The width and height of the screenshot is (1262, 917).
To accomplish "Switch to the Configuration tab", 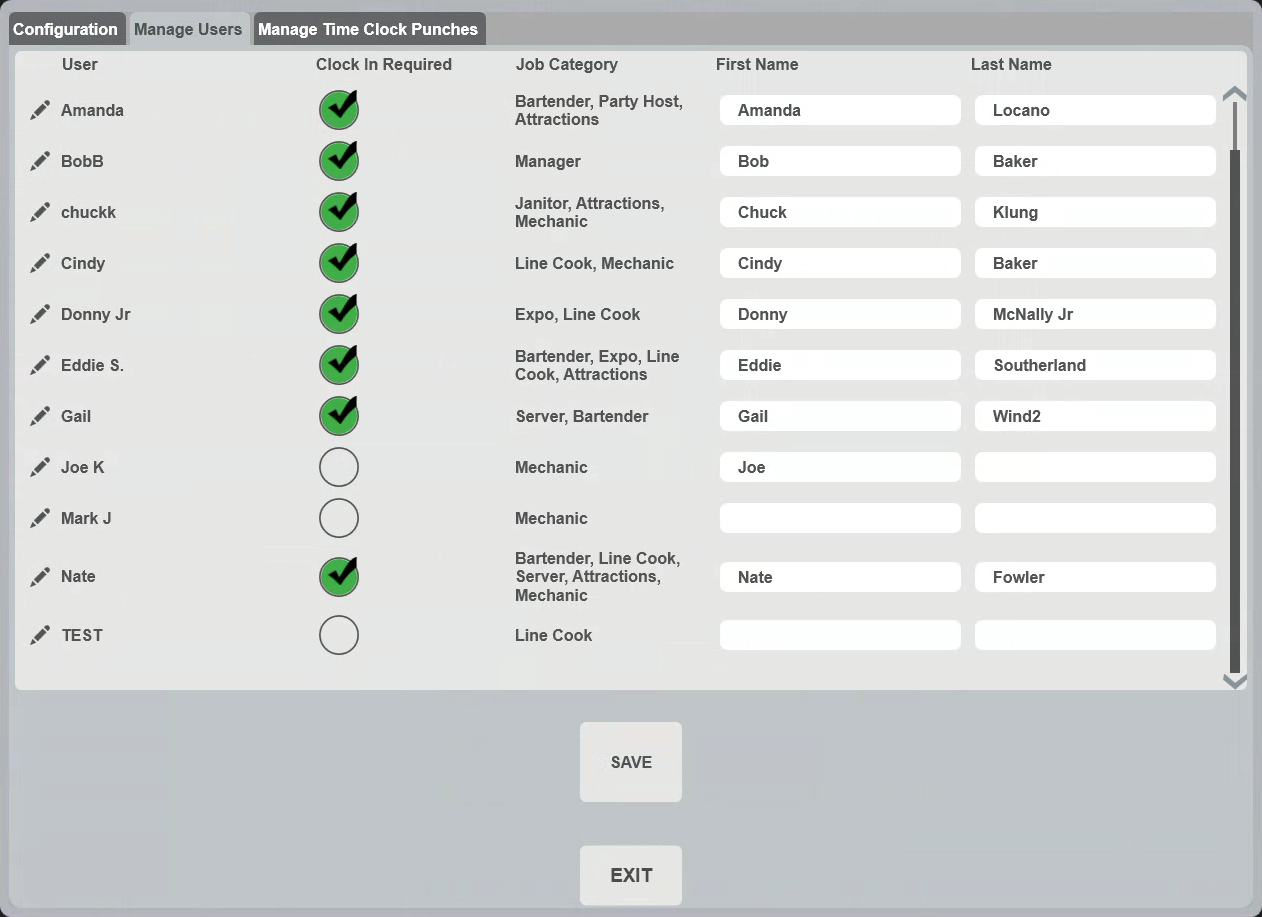I will (66, 29).
